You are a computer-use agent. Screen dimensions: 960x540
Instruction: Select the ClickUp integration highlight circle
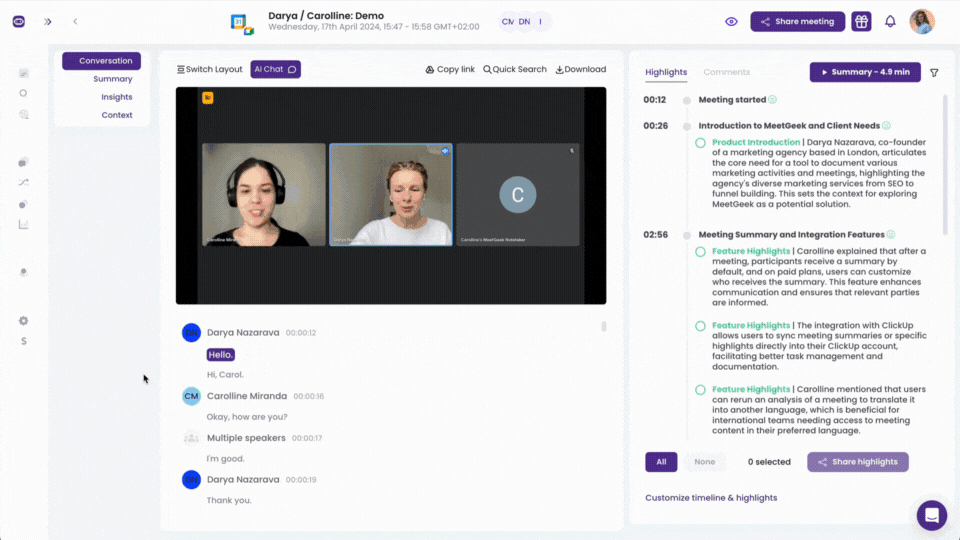click(x=700, y=326)
